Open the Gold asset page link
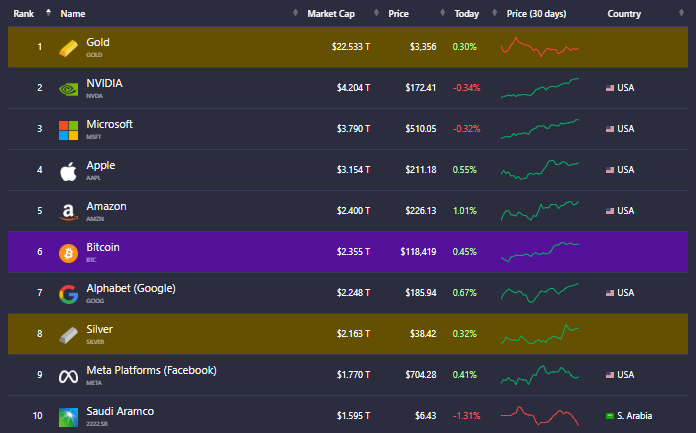 coord(98,42)
